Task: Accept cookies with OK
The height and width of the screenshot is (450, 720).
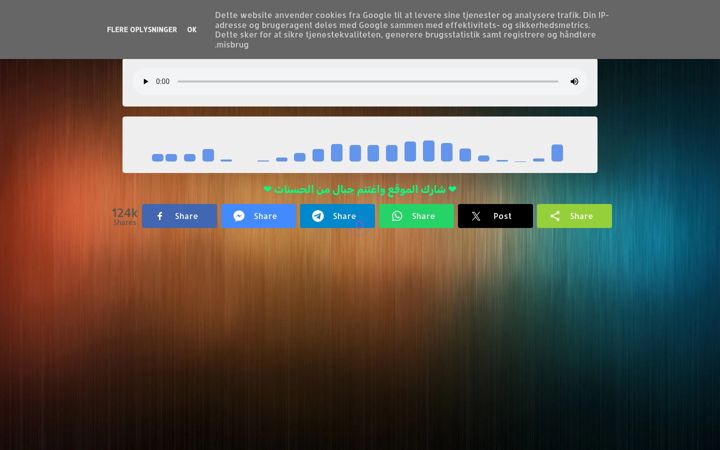Action: coord(192,29)
